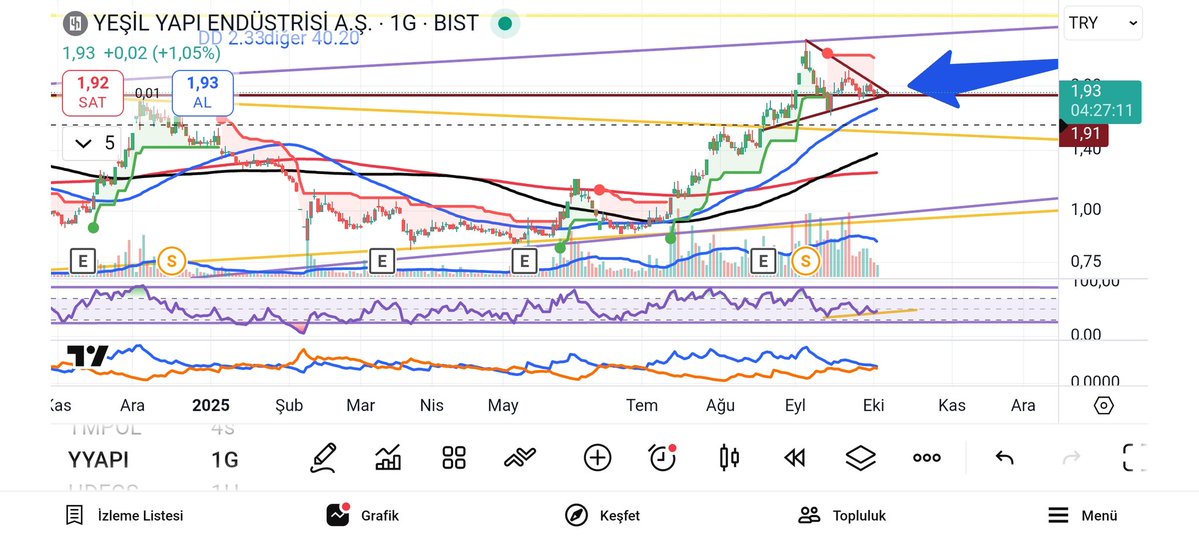This screenshot has width=1199, height=540.
Task: Tap the 1,93 AL buy button
Action: point(203,93)
